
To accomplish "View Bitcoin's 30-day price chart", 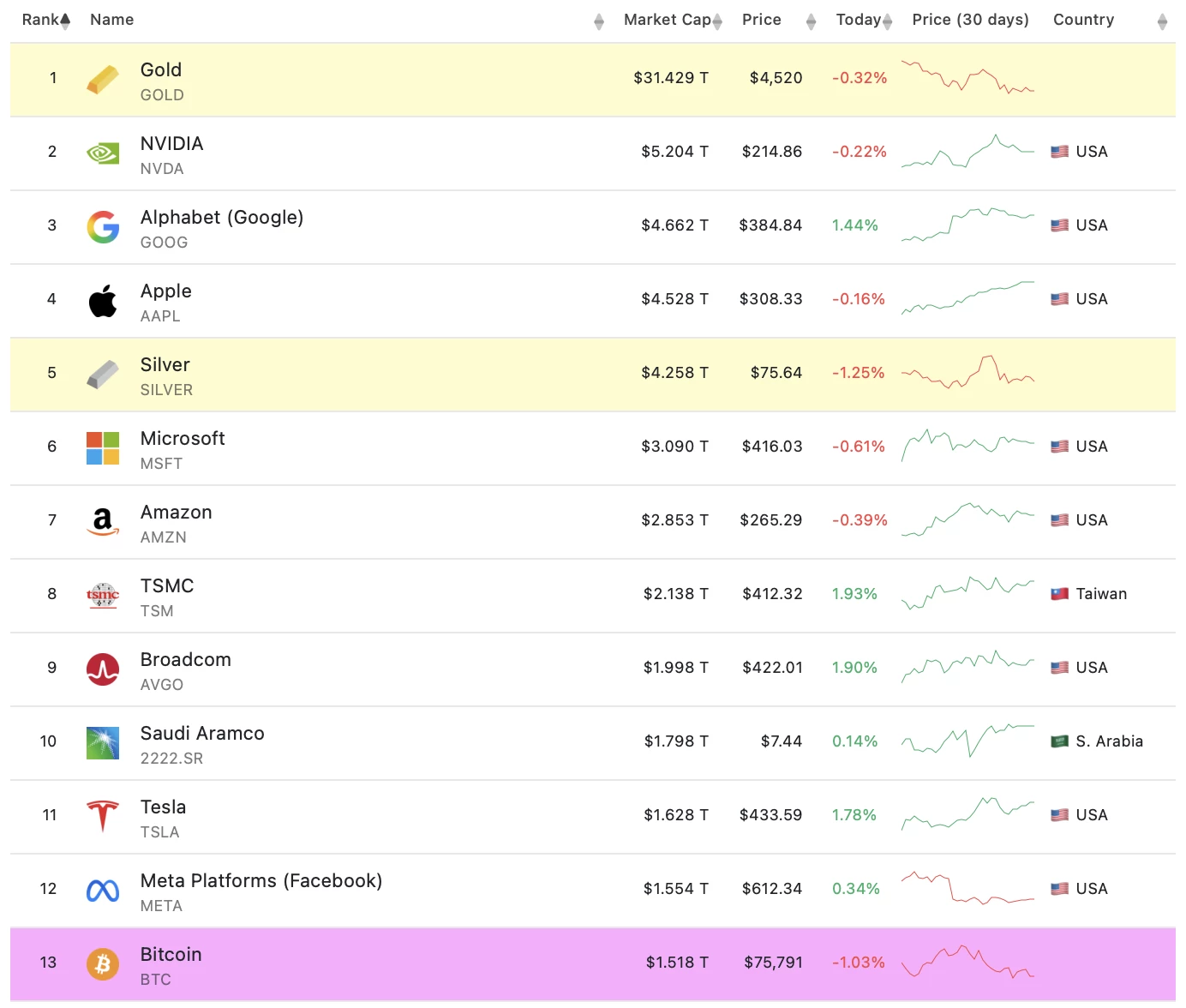I will tap(968, 962).
